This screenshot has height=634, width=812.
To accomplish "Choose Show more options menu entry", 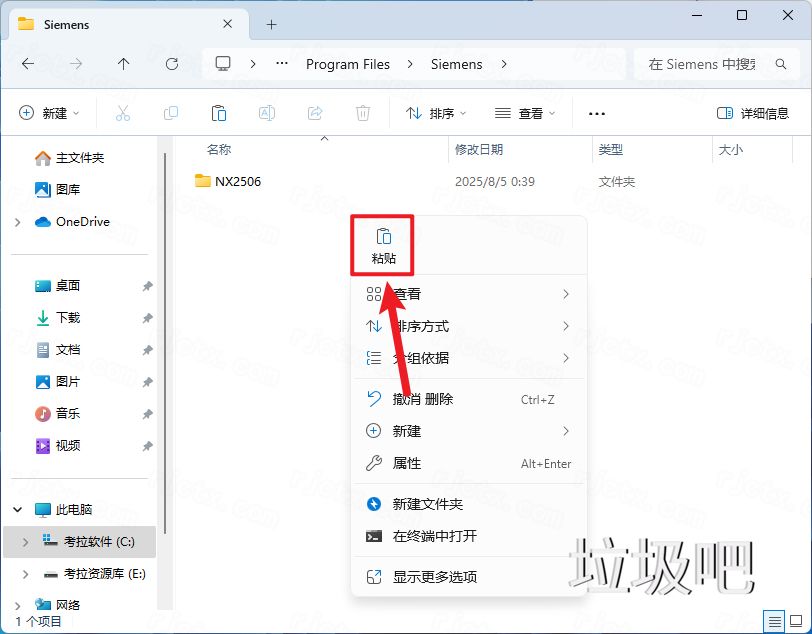I will click(x=434, y=577).
